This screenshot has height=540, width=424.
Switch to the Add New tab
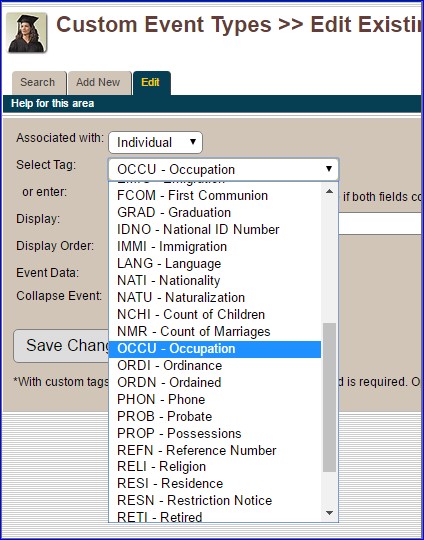[x=100, y=83]
